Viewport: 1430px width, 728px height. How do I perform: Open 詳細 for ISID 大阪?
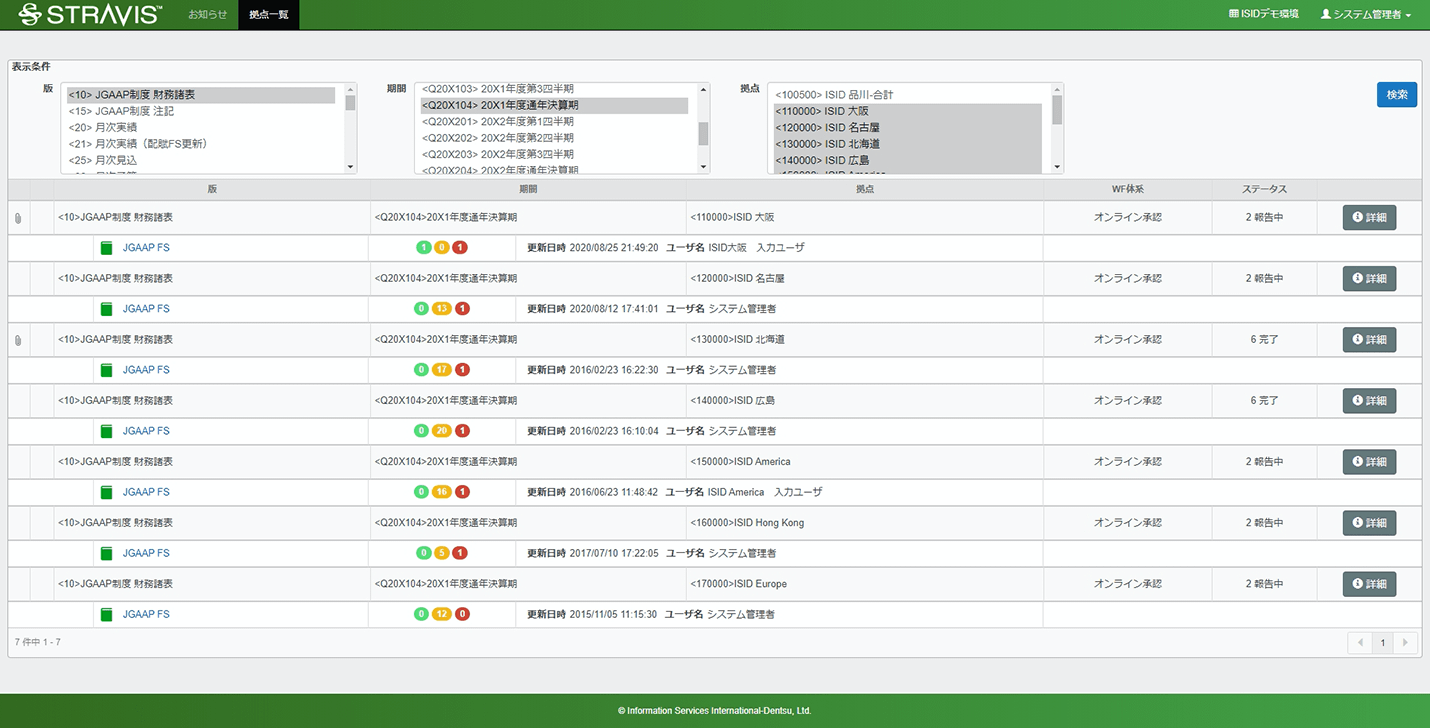point(1369,217)
